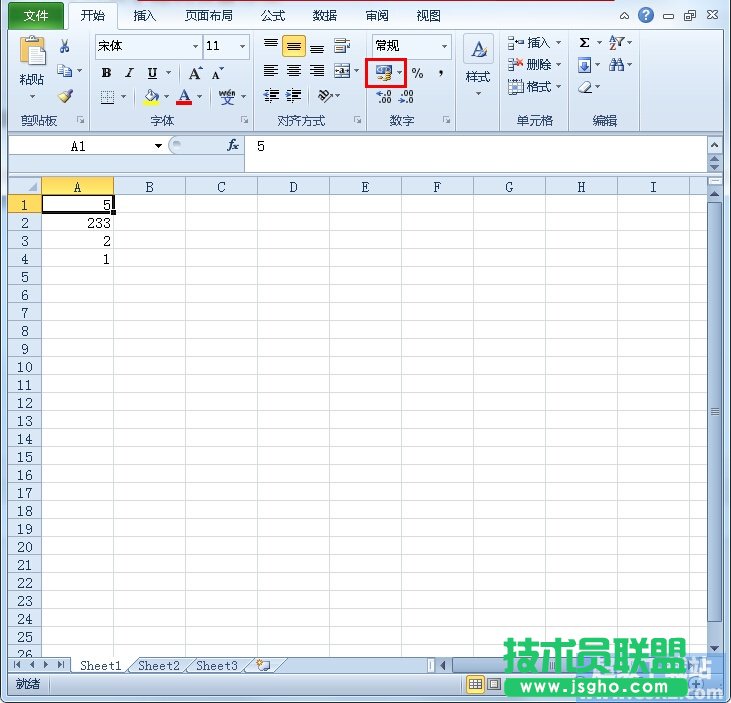Align text right
731x703 pixels.
point(317,71)
